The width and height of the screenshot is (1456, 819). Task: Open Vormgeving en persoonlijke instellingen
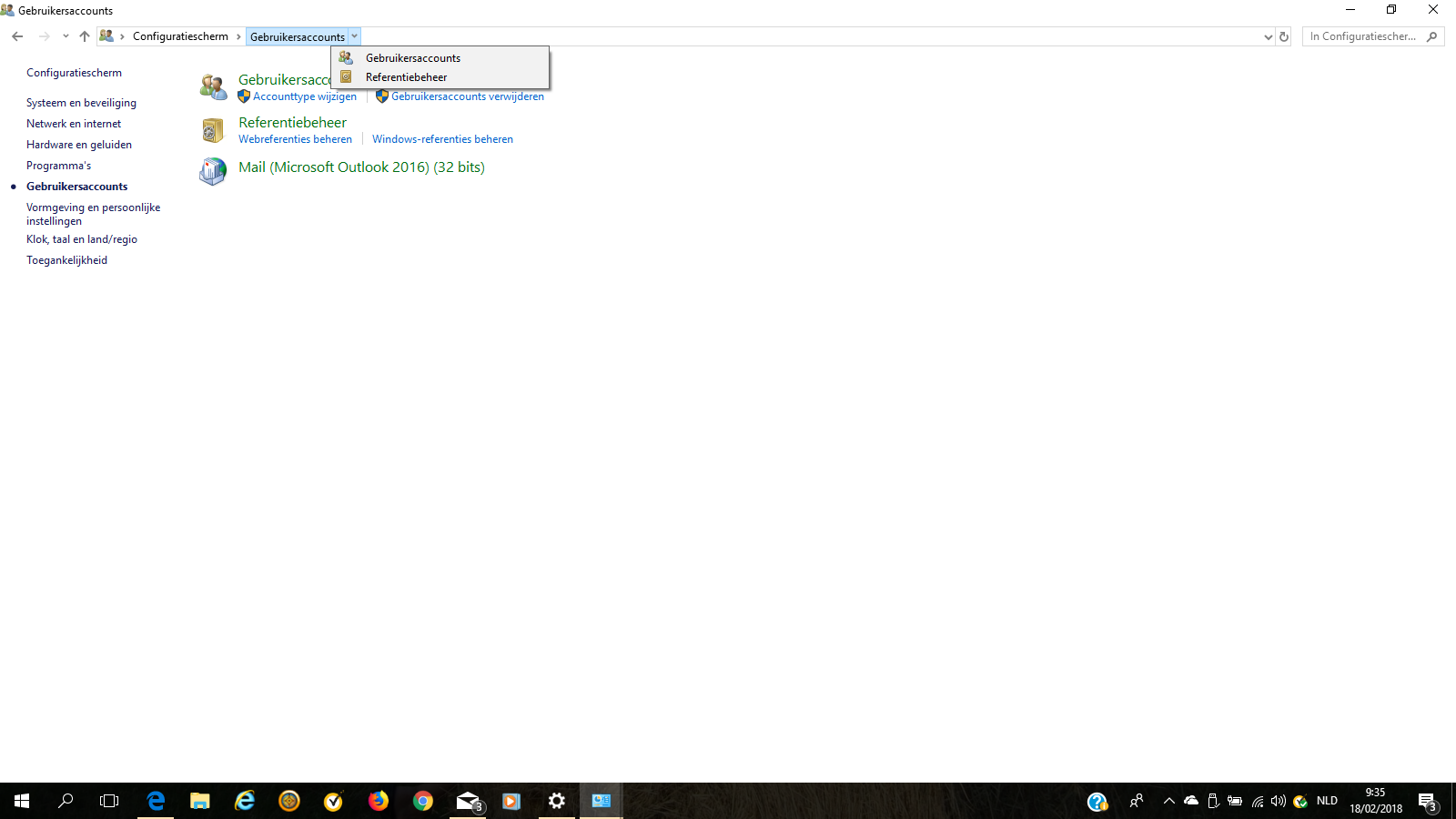[x=93, y=214]
